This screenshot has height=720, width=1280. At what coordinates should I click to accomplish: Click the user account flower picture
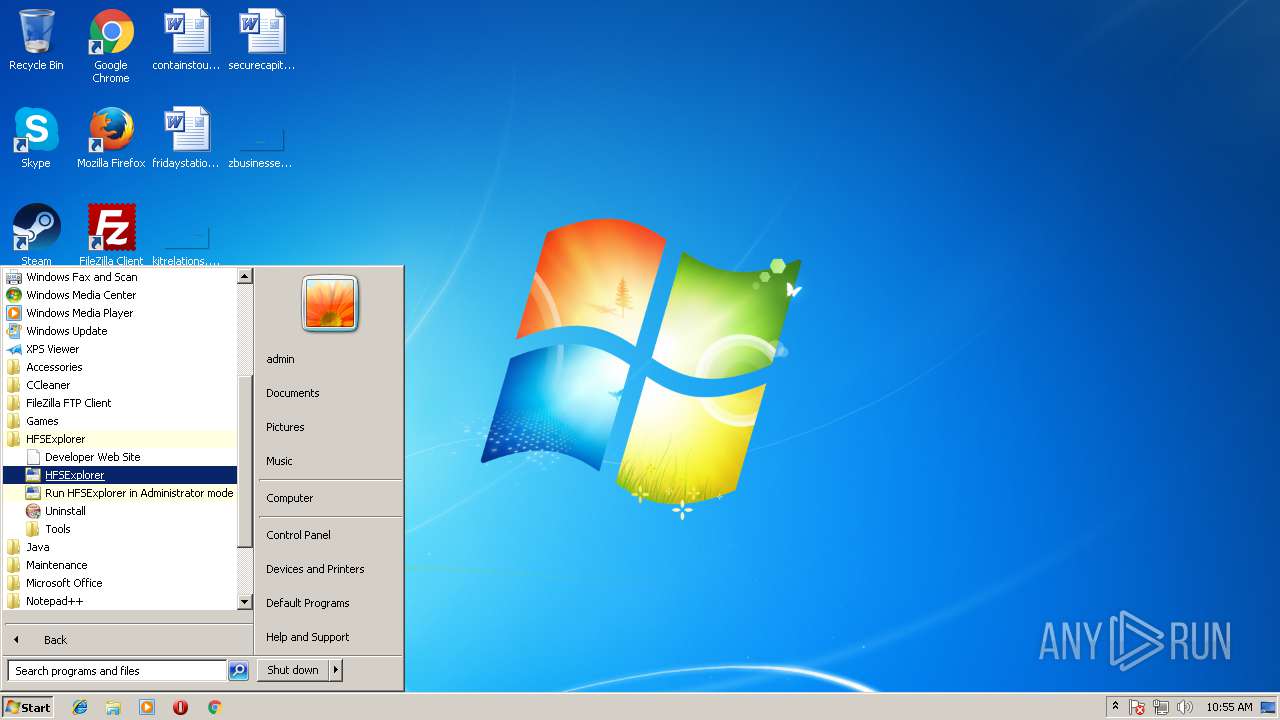(x=330, y=303)
